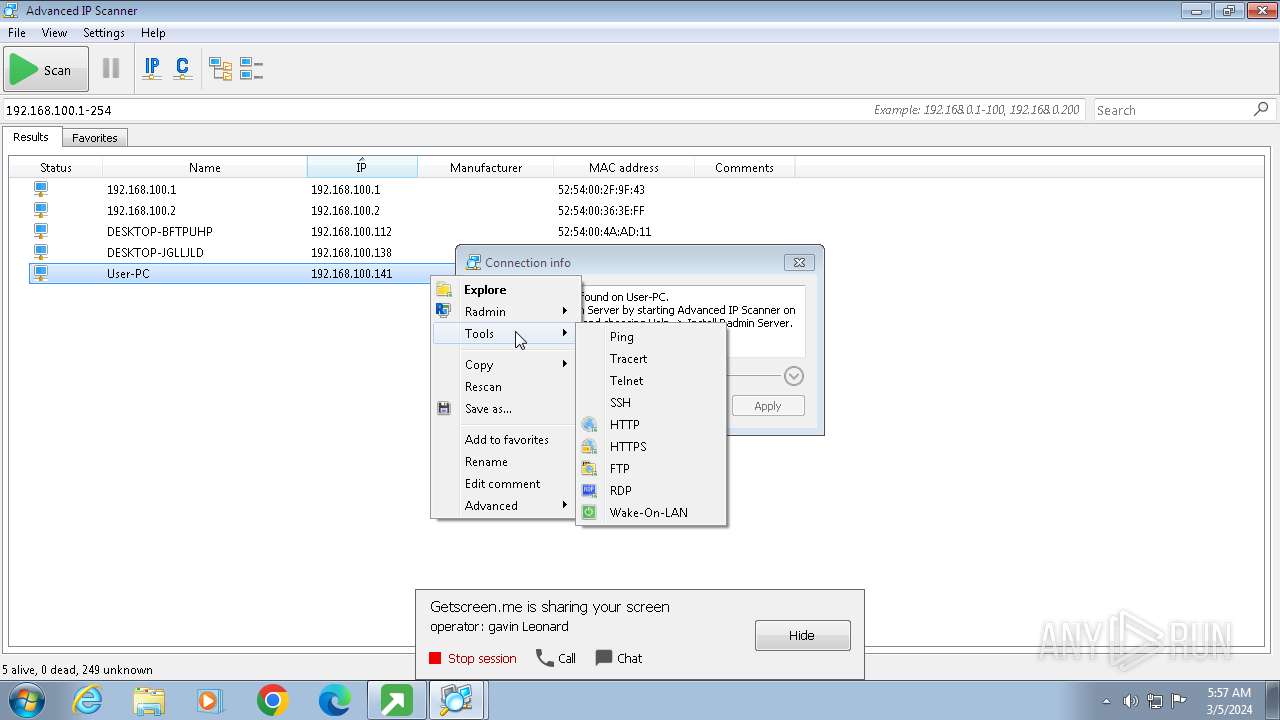
Task: Click the FTP folder icon in submenu
Action: pos(589,468)
